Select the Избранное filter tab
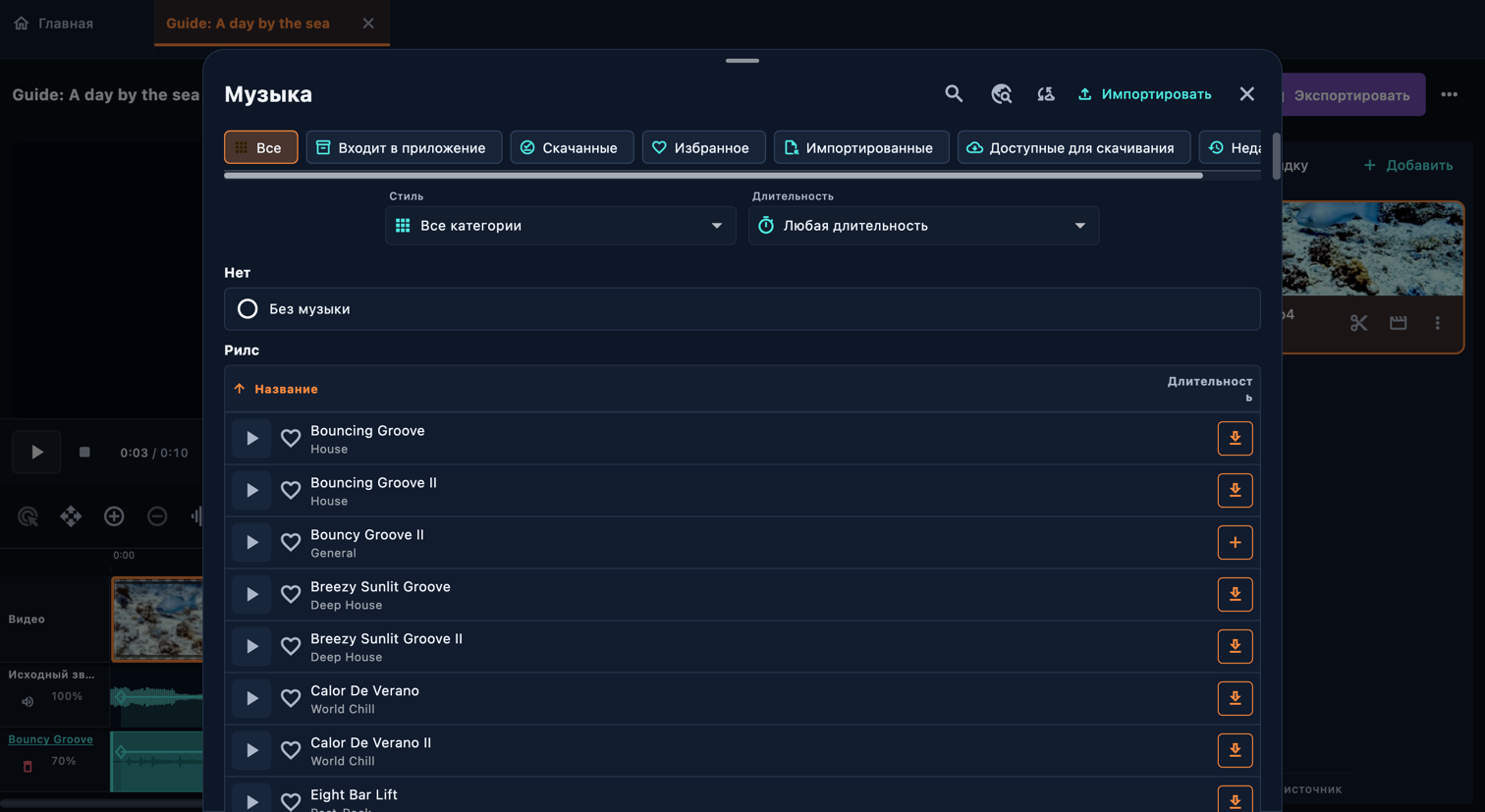This screenshot has height=812, width=1485. [703, 147]
